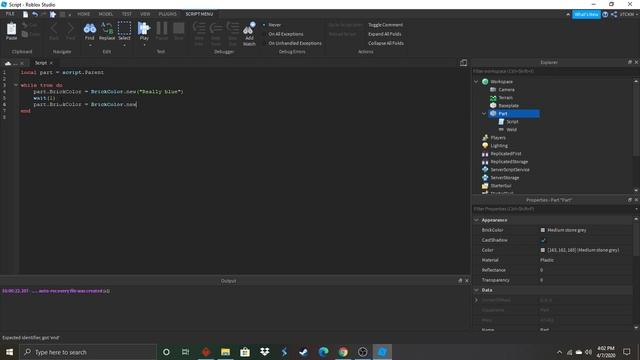Select the SCRIPT MENU ribbon tab
The image size is (640, 360).
pos(199,14)
